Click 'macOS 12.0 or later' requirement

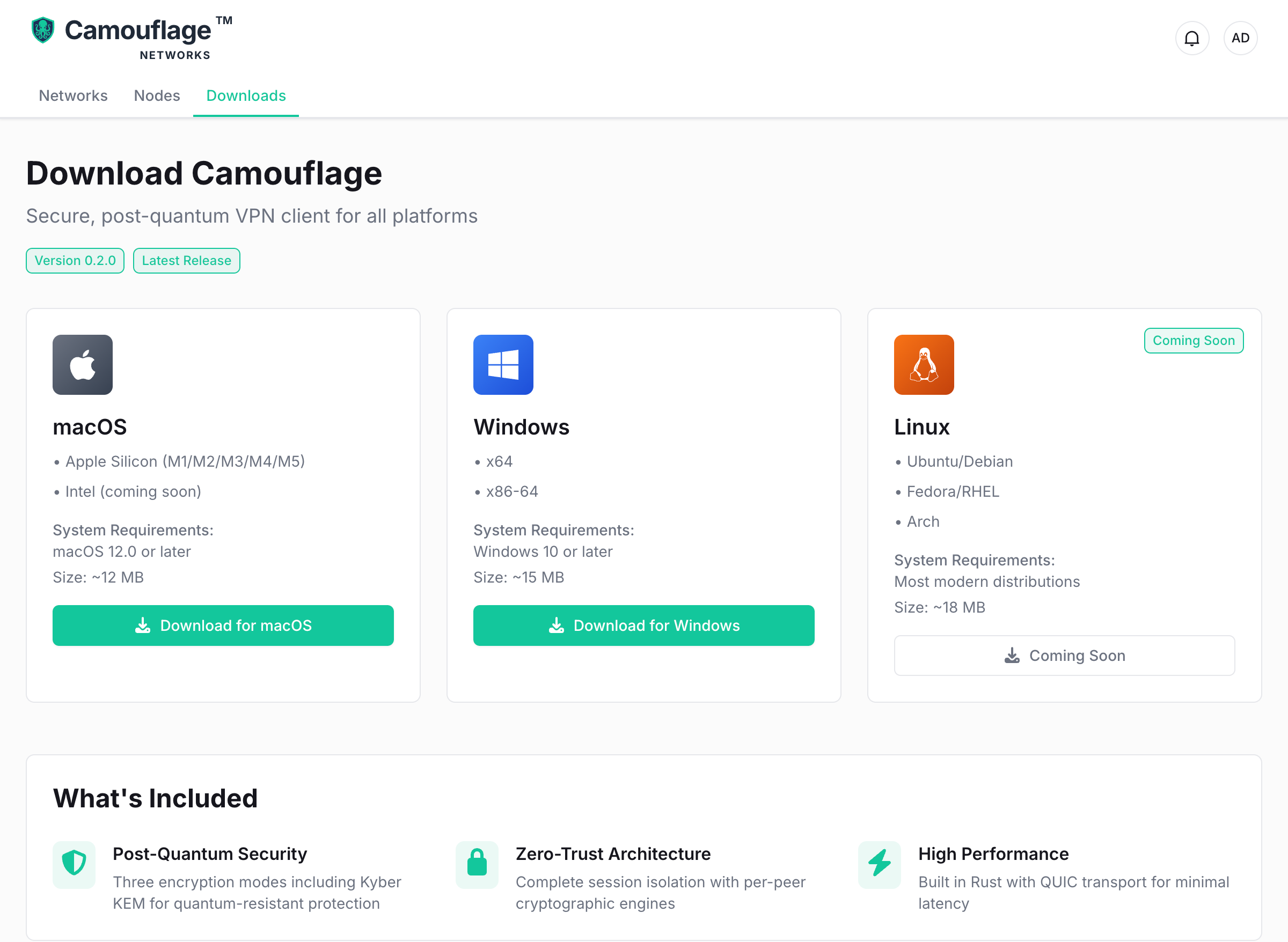click(x=121, y=551)
